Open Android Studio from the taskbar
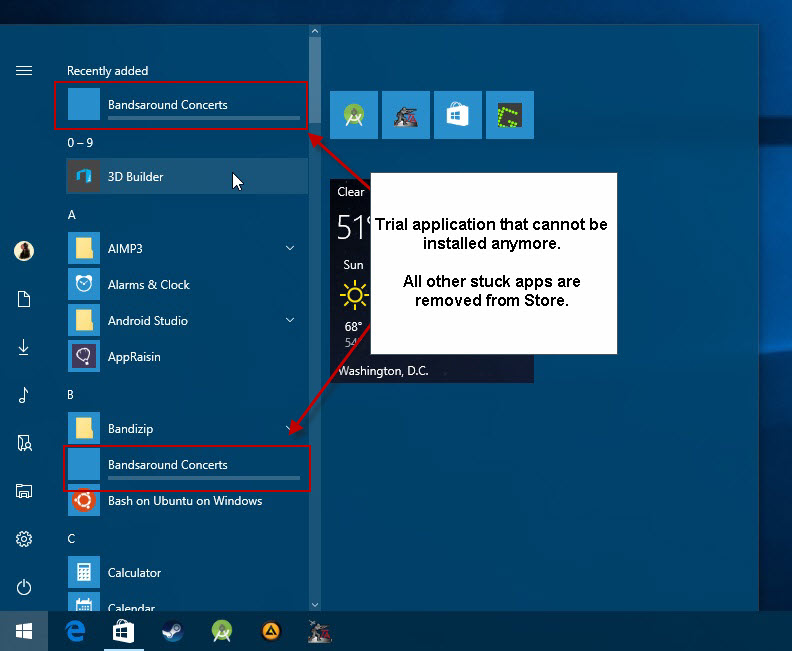This screenshot has width=792, height=651. point(222,631)
